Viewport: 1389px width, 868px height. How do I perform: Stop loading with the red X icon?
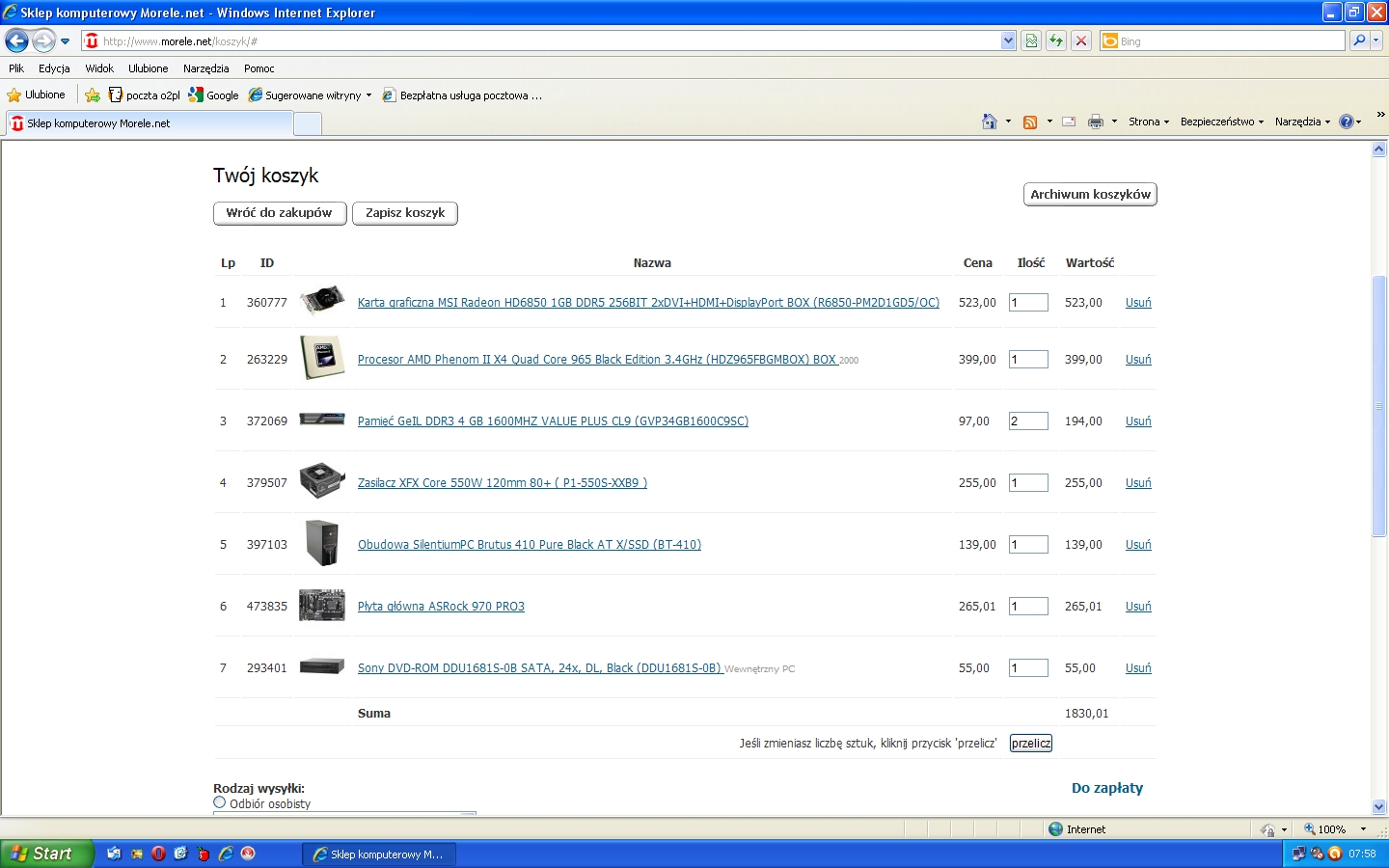click(x=1081, y=41)
